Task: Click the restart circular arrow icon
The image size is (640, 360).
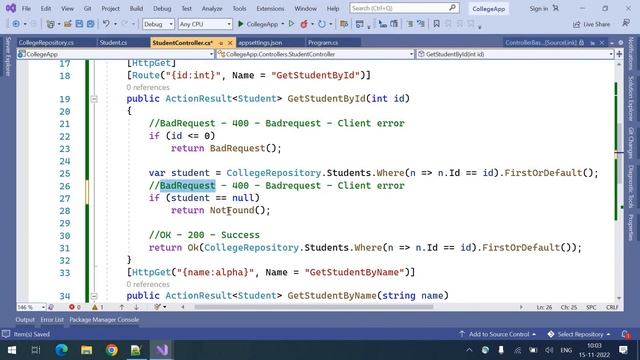Action: [x=322, y=24]
